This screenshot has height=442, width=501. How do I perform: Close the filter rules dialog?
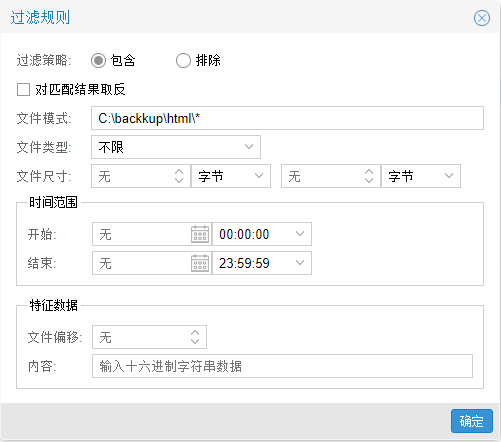(482, 18)
